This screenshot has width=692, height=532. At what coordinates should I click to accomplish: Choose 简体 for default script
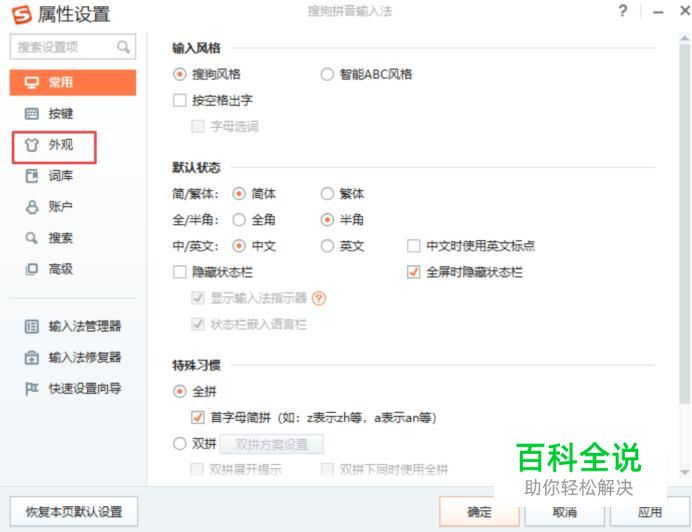tap(239, 193)
